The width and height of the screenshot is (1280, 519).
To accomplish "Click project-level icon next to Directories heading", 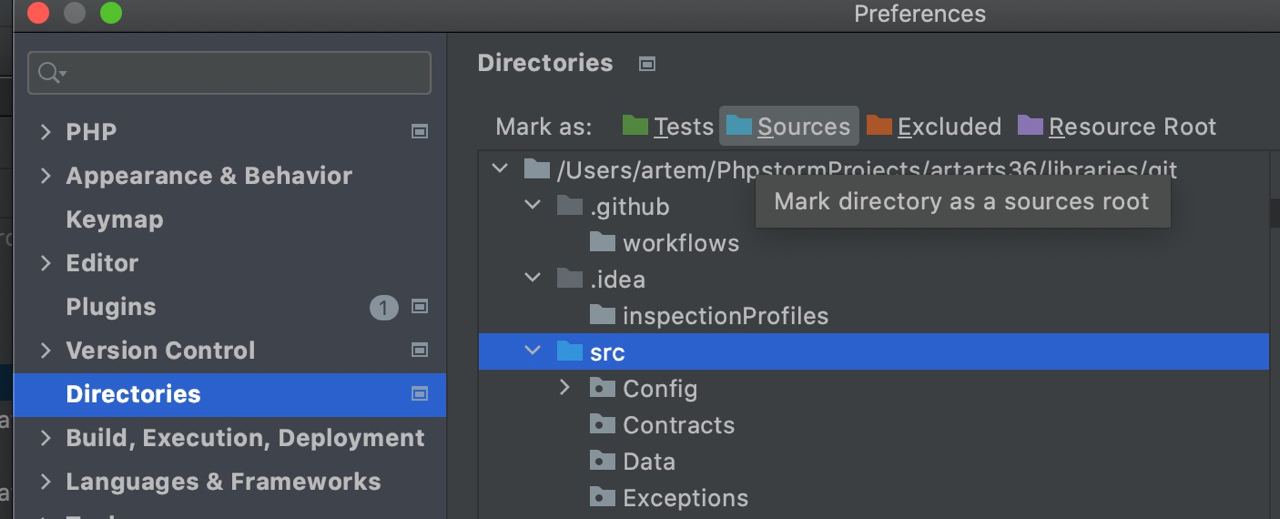I will click(x=647, y=64).
